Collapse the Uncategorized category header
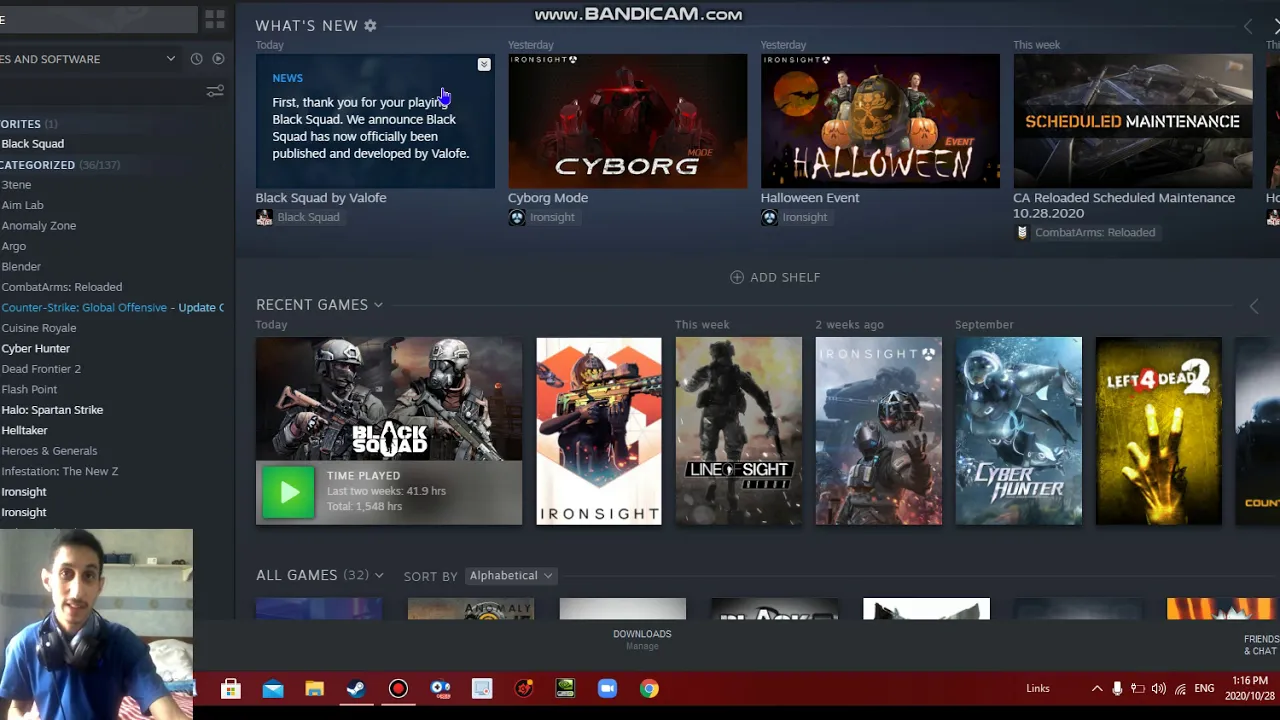Image resolution: width=1280 pixels, height=720 pixels. point(60,165)
